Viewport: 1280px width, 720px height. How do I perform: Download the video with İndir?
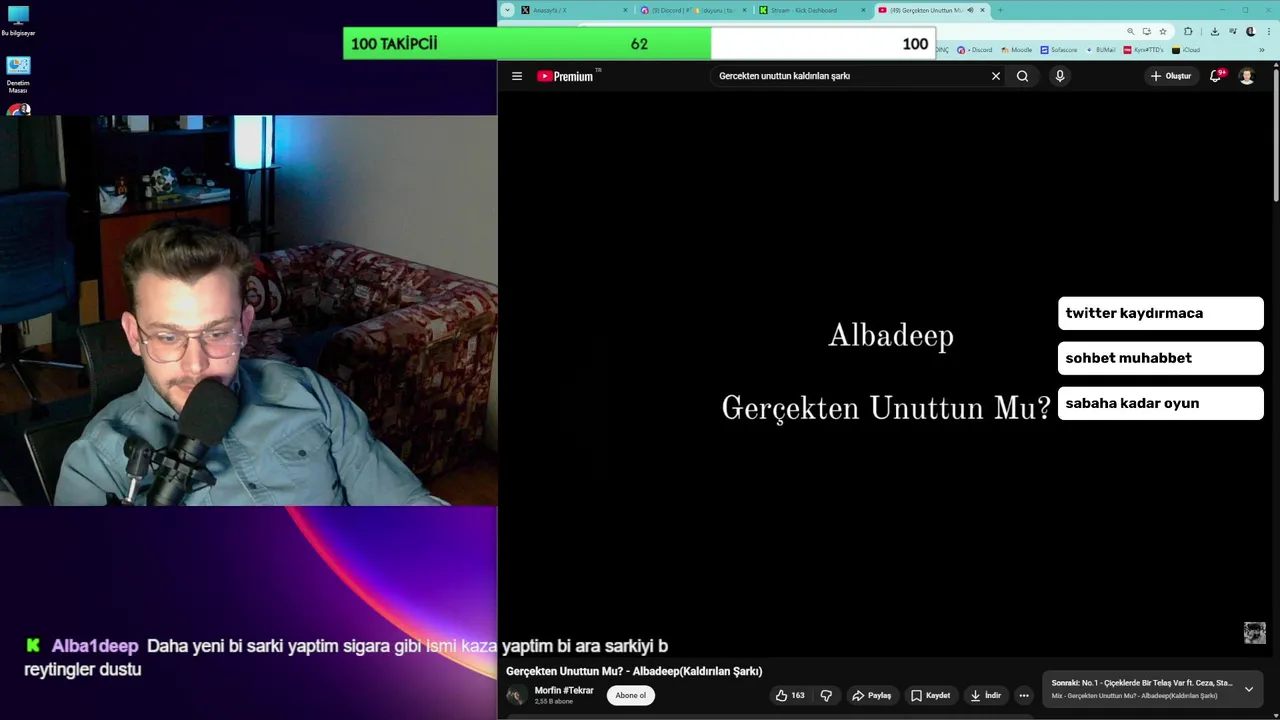pyautogui.click(x=984, y=695)
